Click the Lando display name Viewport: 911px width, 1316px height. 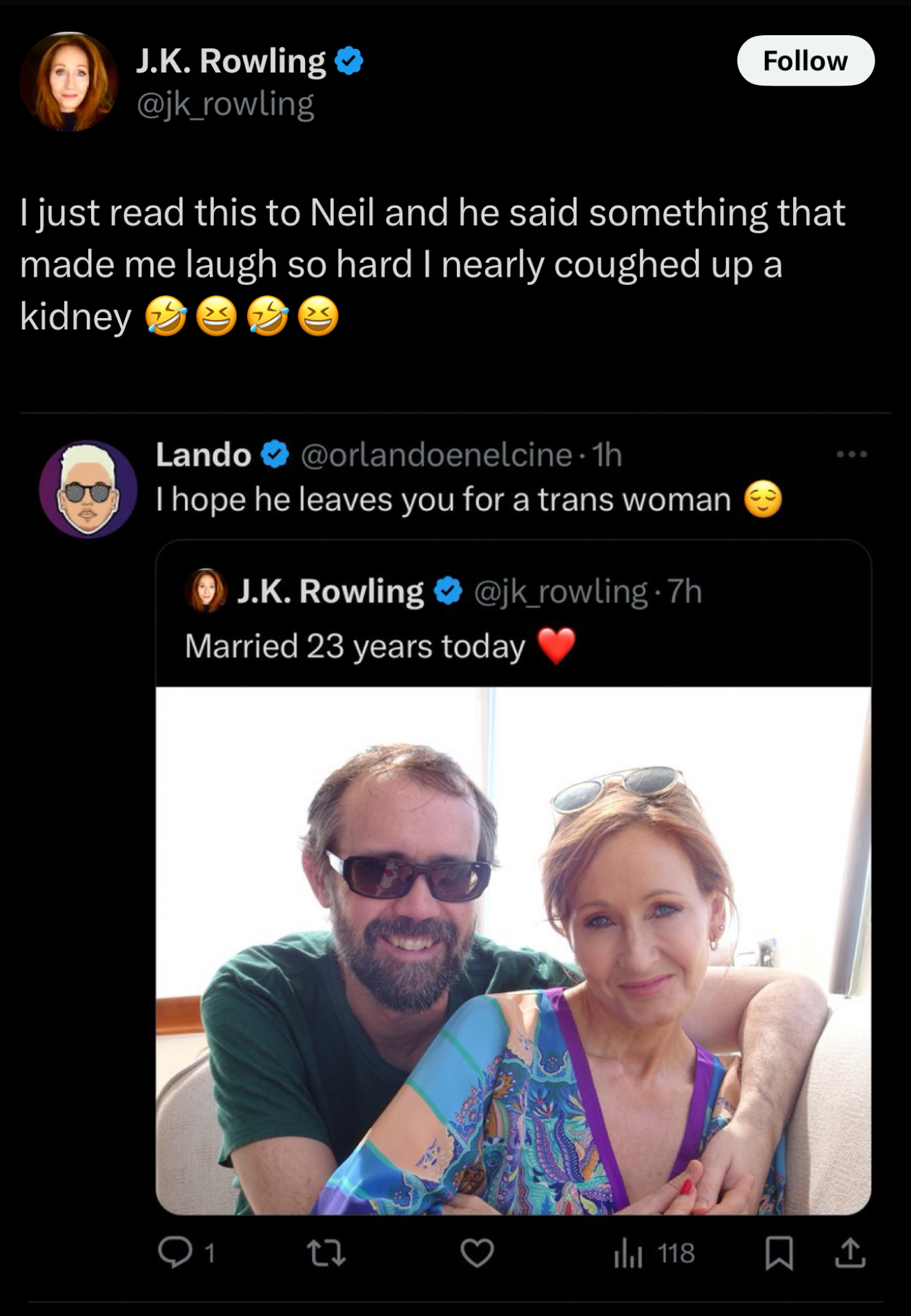pyautogui.click(x=203, y=455)
